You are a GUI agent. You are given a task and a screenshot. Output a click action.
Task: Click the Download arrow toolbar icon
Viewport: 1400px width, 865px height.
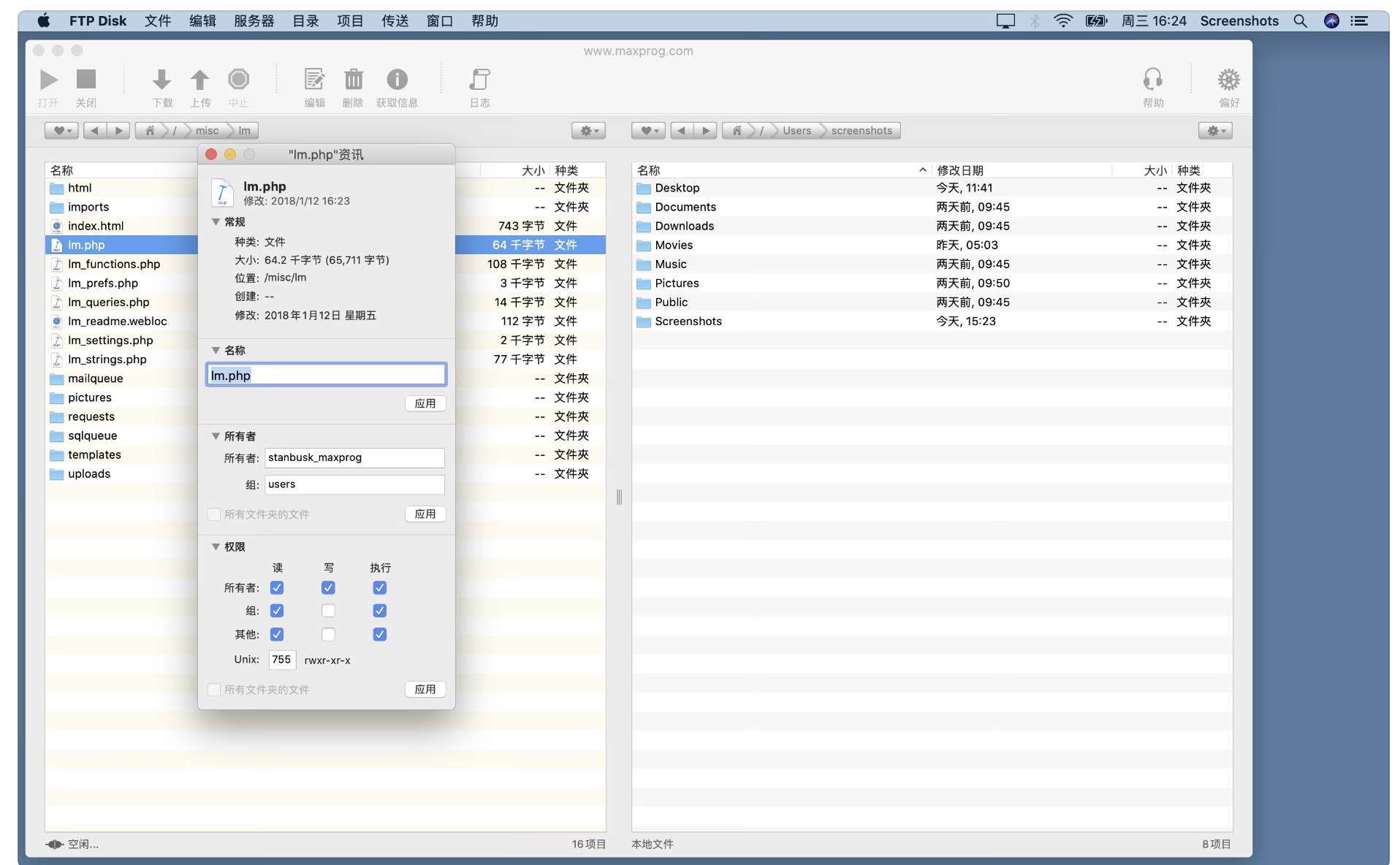pyautogui.click(x=161, y=80)
